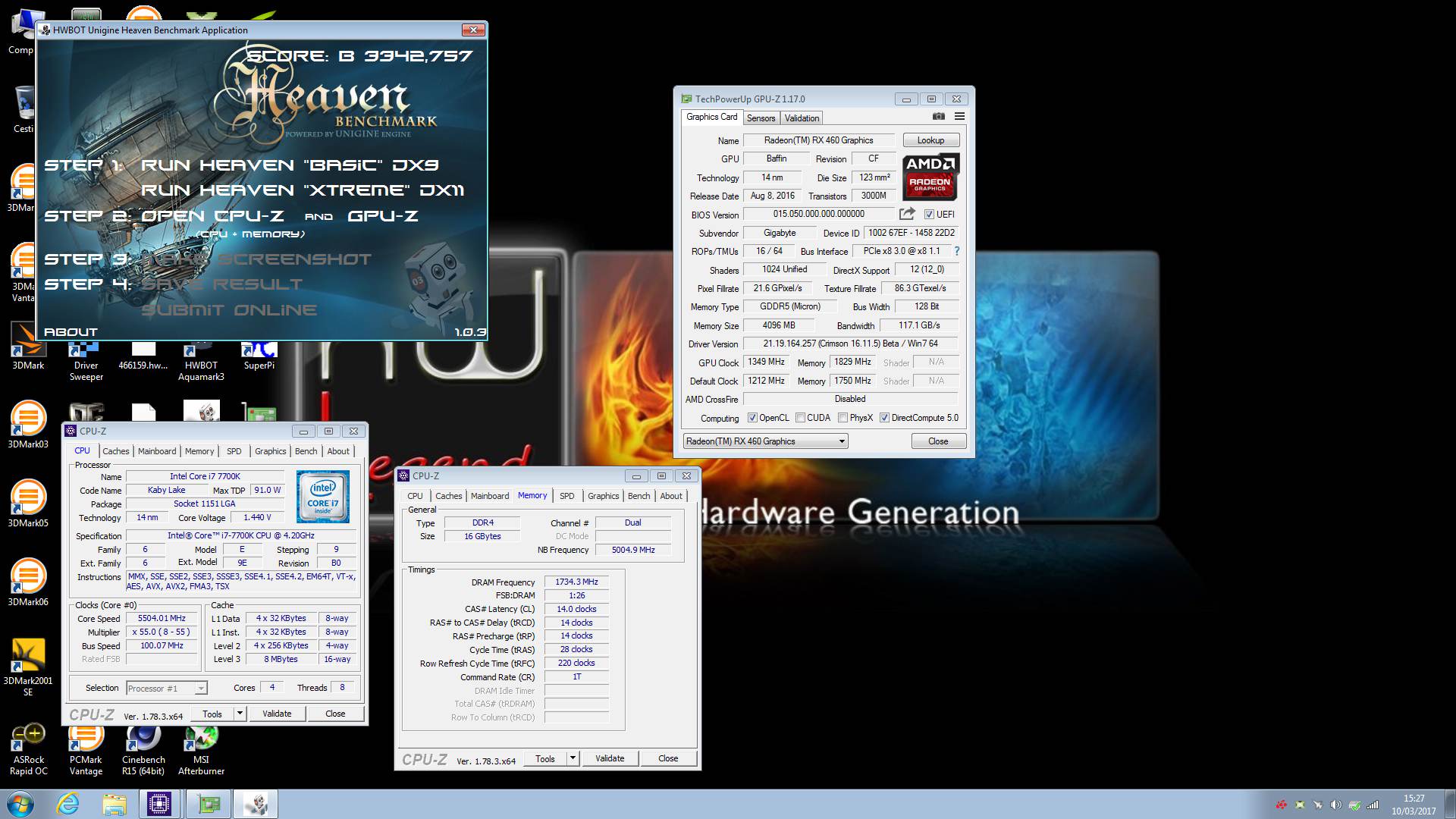Image resolution: width=1456 pixels, height=819 pixels.
Task: Switch to the Sensors tab in GPU-Z
Action: tap(761, 118)
